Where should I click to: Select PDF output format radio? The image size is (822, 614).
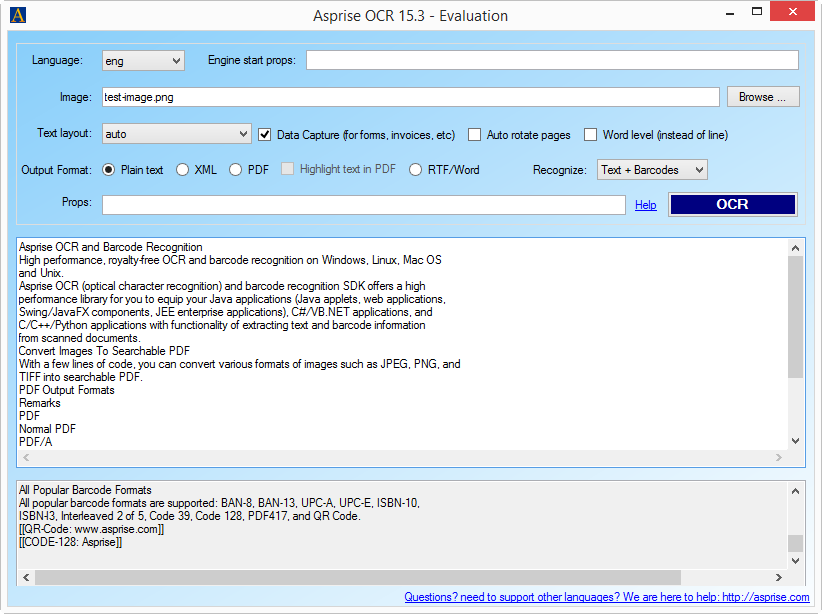(x=236, y=170)
